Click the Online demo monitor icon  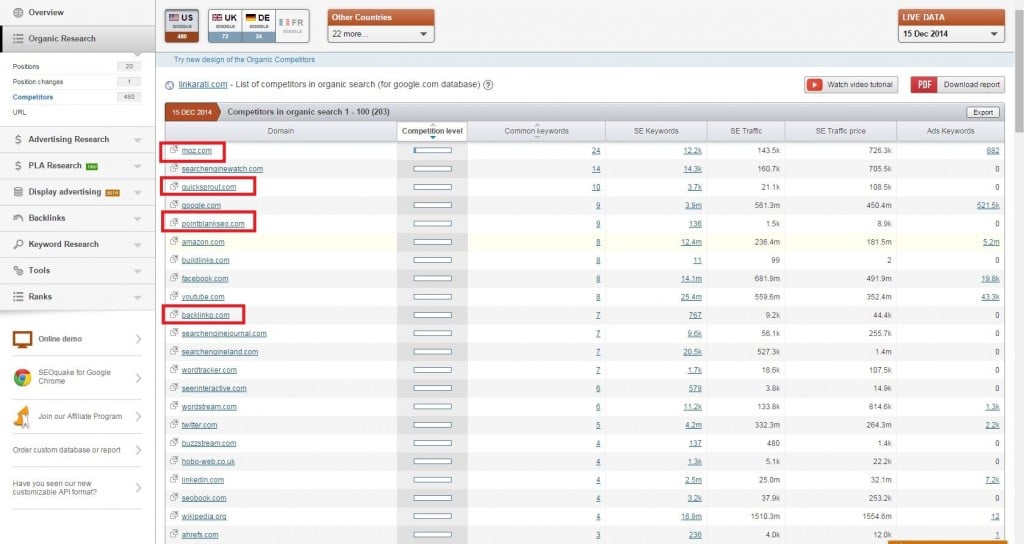click(x=22, y=339)
